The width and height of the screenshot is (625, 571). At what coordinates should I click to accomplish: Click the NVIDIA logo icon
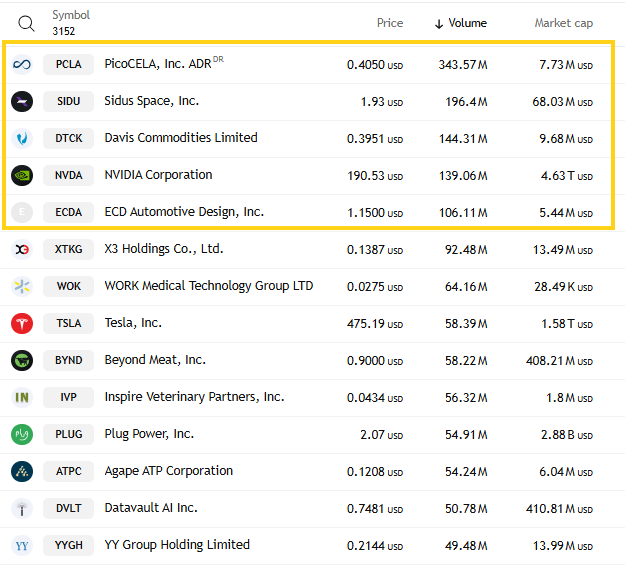22,175
